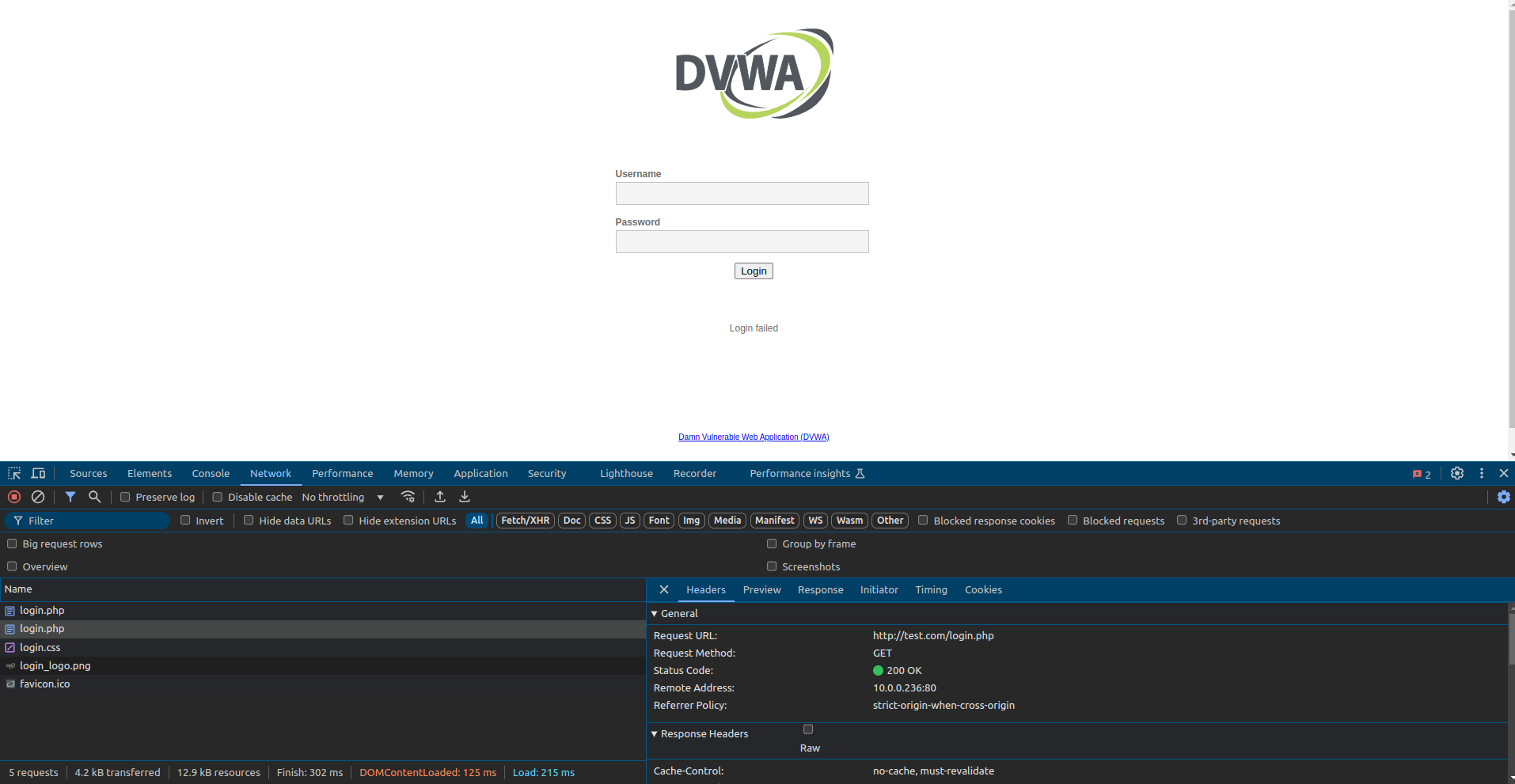The height and width of the screenshot is (784, 1515).
Task: Click the network Filter text box
Action: (x=87, y=521)
